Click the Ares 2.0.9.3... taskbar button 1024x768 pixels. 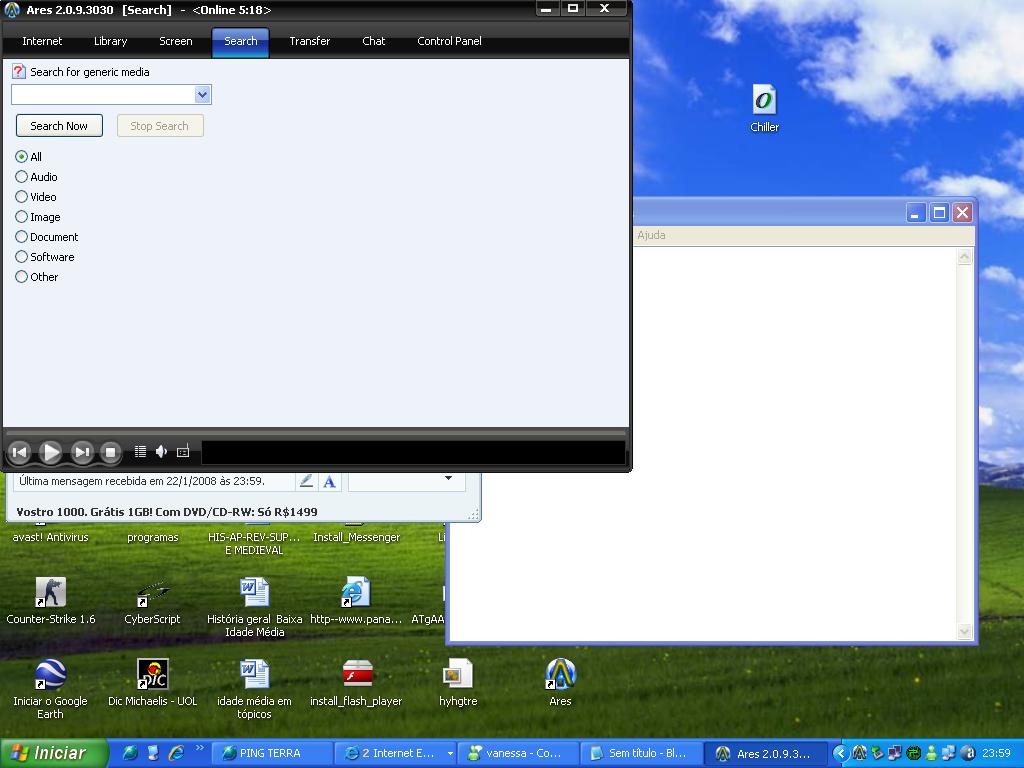(x=765, y=753)
